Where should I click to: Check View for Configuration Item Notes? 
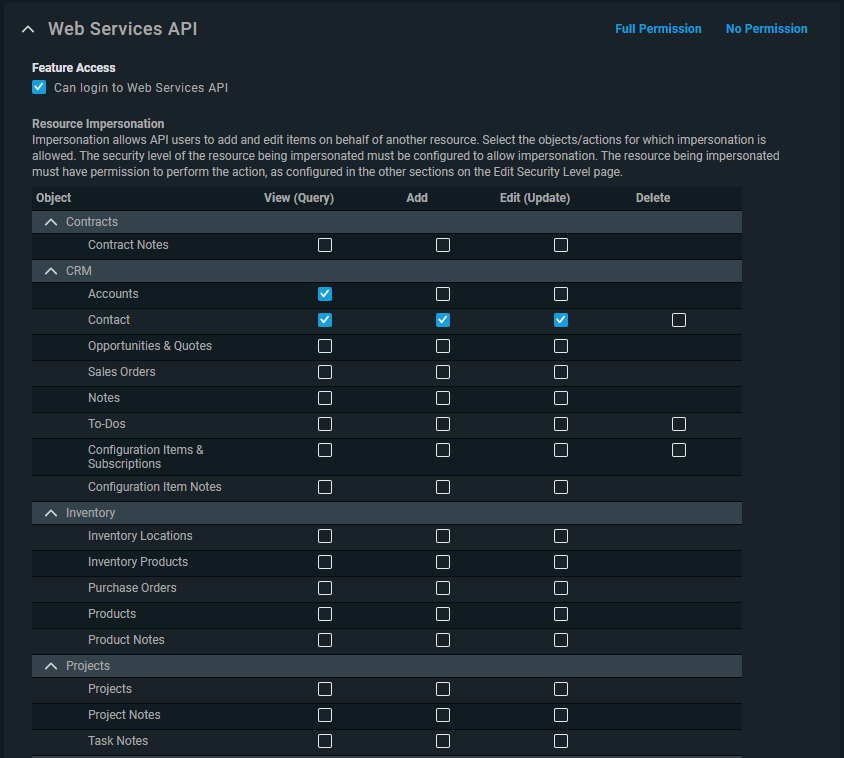pos(325,487)
